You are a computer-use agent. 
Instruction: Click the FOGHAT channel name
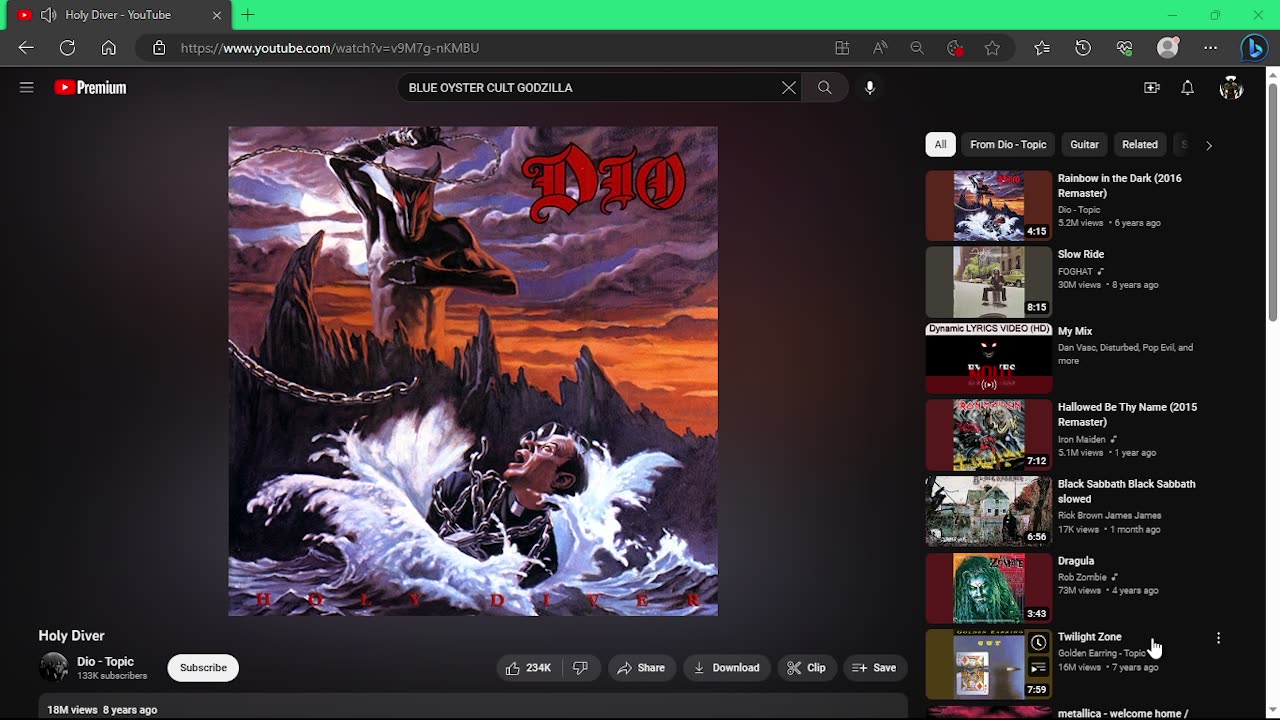click(x=1075, y=272)
